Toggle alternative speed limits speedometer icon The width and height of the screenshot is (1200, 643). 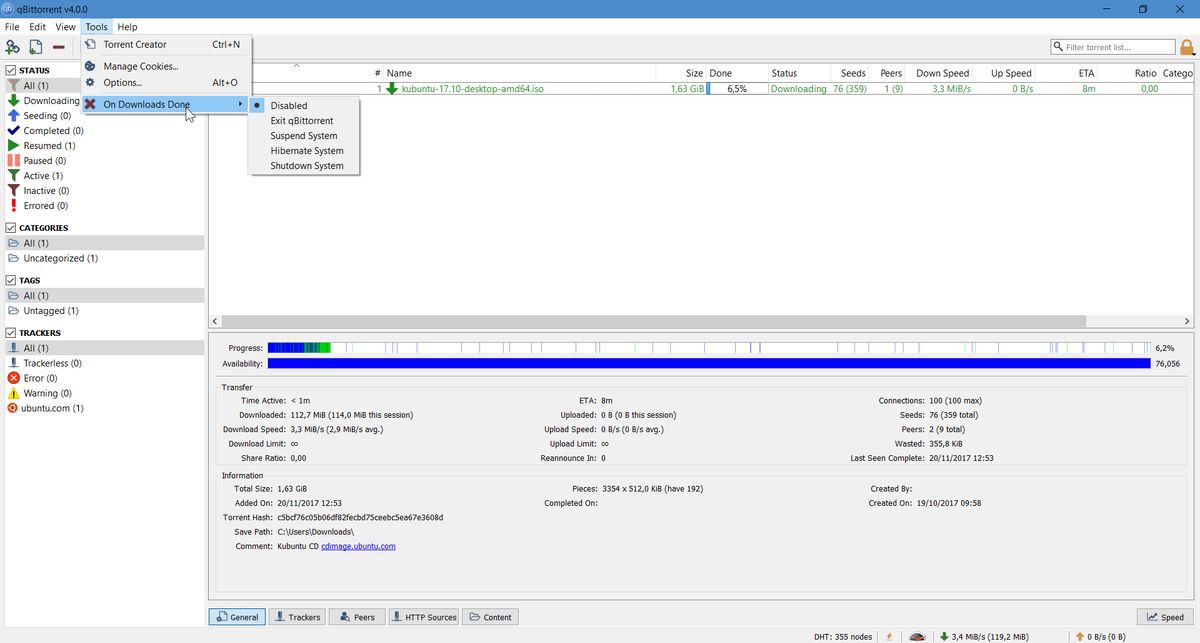(x=916, y=636)
